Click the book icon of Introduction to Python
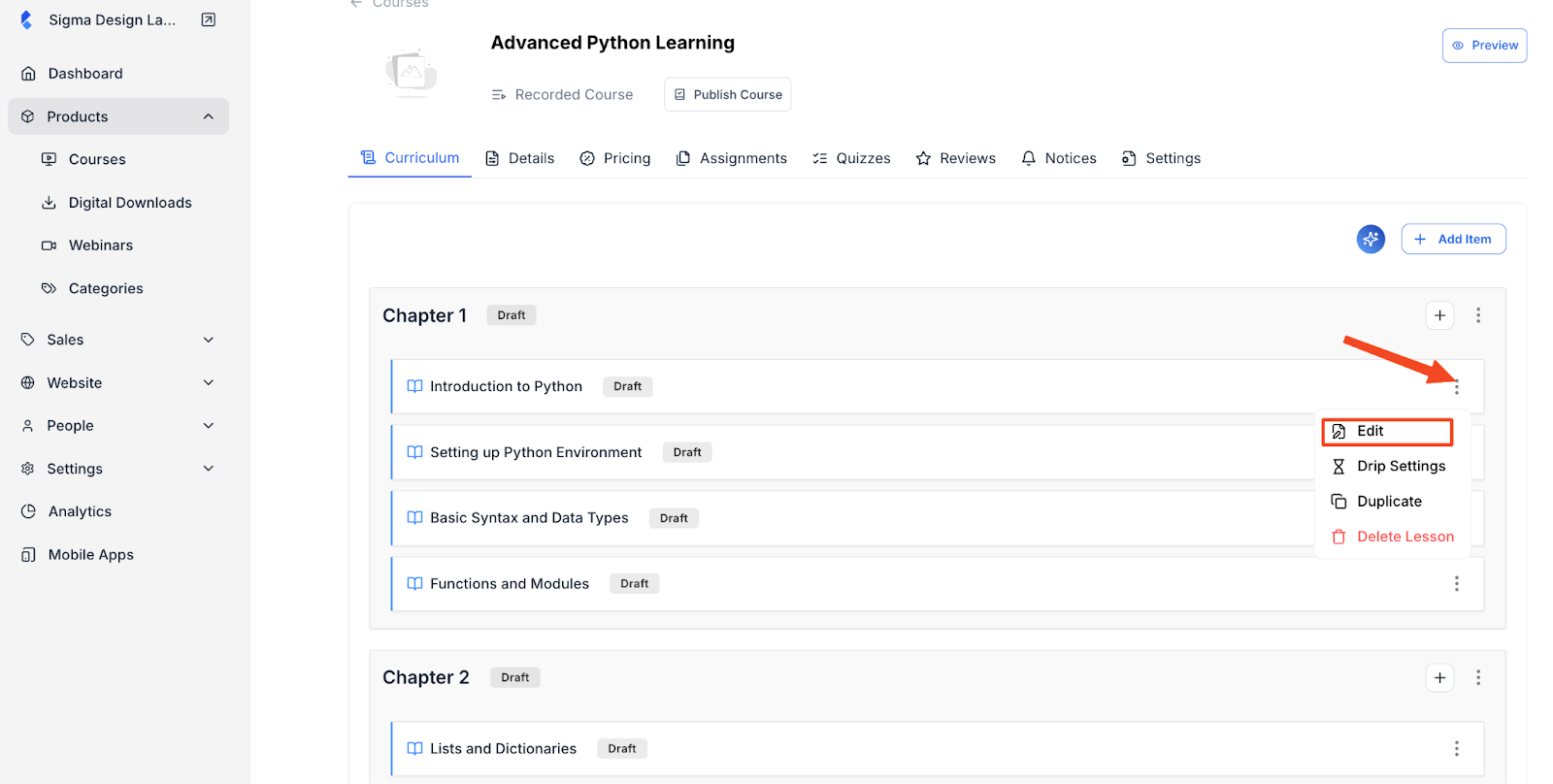The image size is (1553, 784). 414,386
